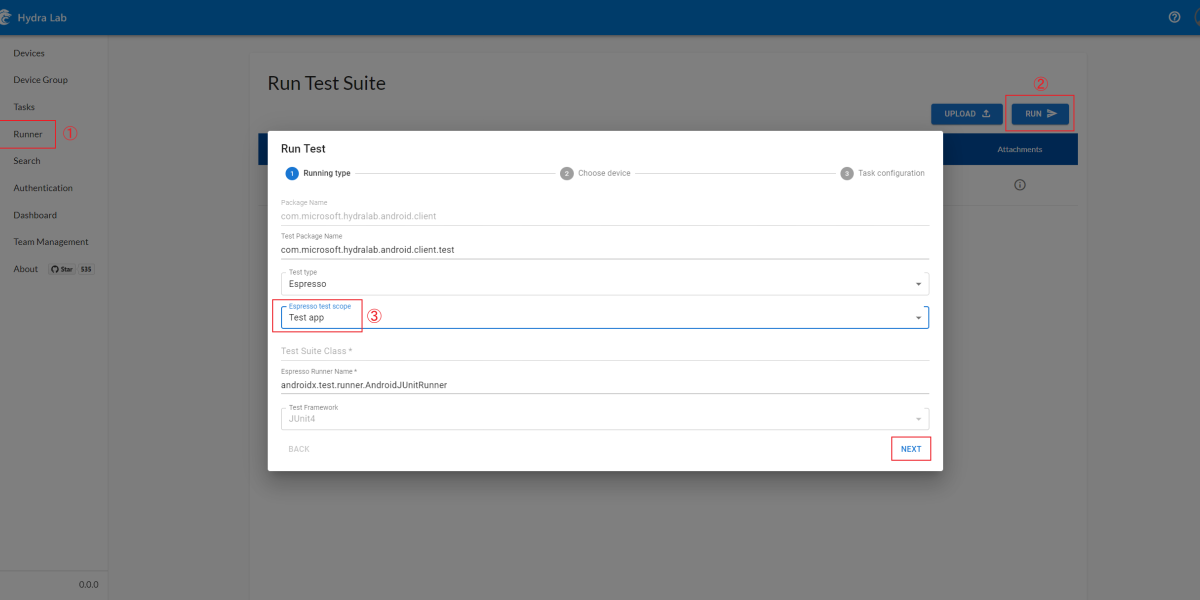Click the step 2 Choose device circle
The height and width of the screenshot is (600, 1200).
point(567,173)
